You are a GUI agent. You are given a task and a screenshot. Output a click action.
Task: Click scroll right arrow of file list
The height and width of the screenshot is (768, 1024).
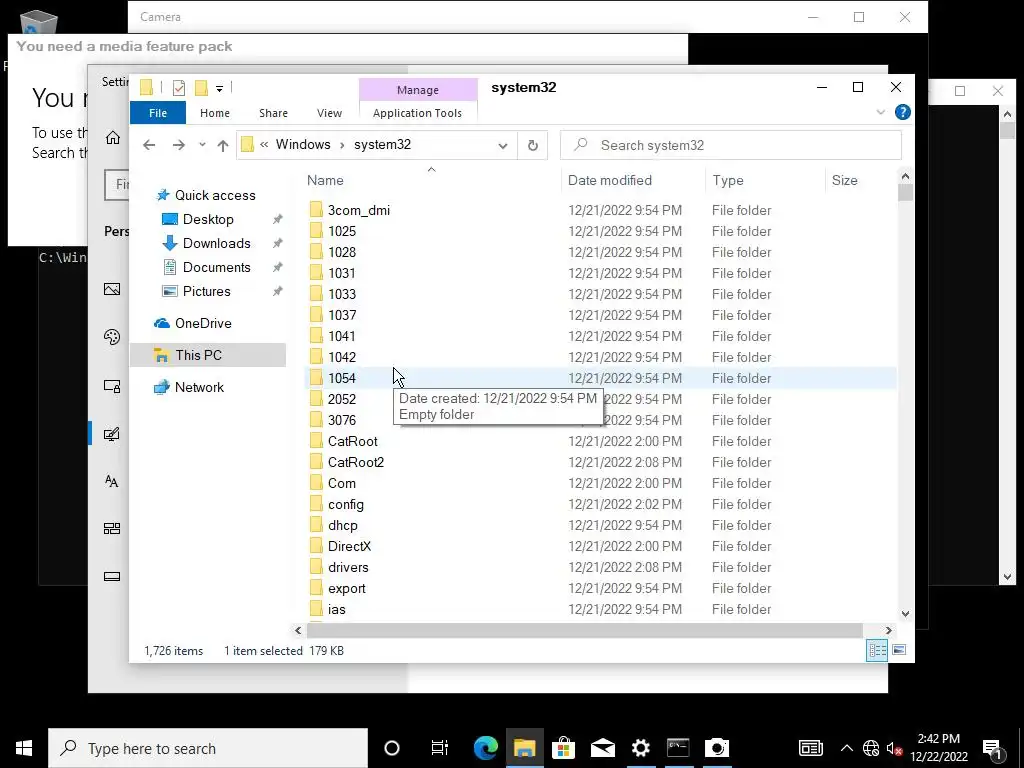pos(888,630)
